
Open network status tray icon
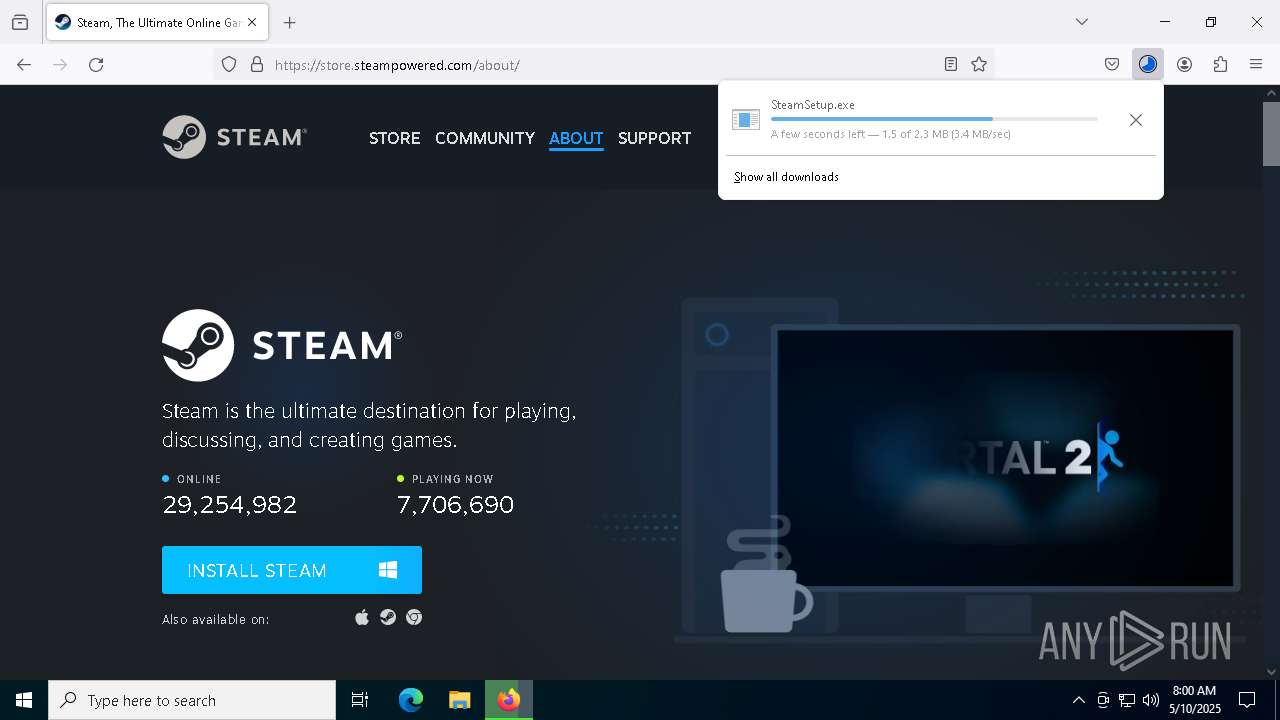1127,700
